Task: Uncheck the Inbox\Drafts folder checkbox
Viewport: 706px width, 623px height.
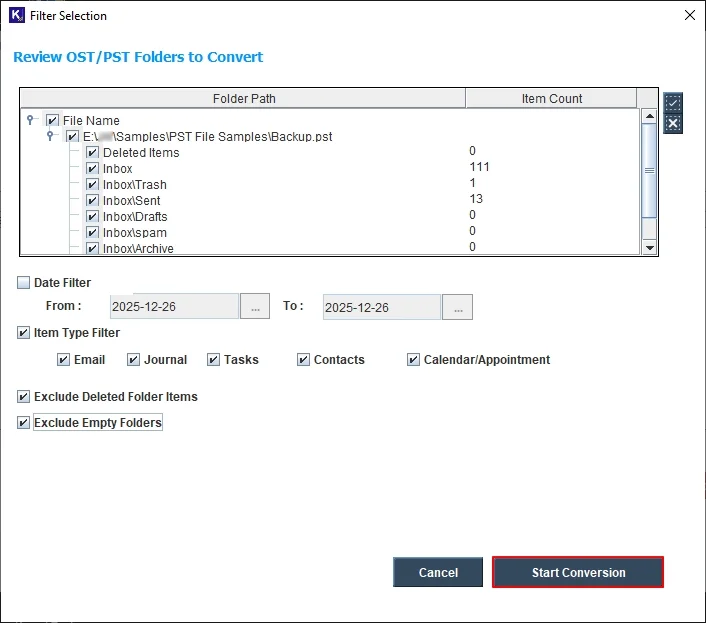Action: tap(92, 217)
